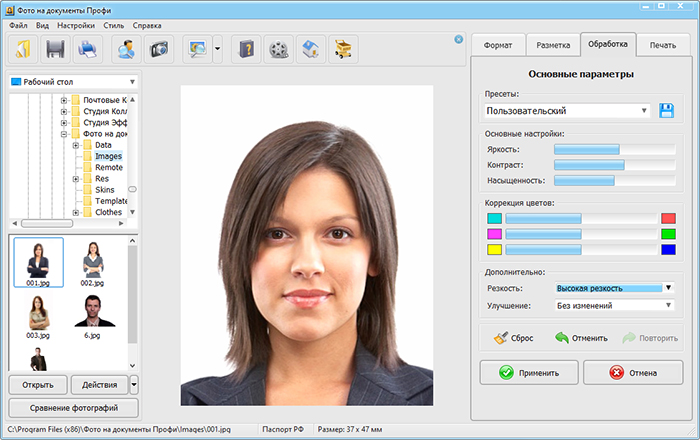
Task: Click the open file folder toolbar icon
Action: 23,47
